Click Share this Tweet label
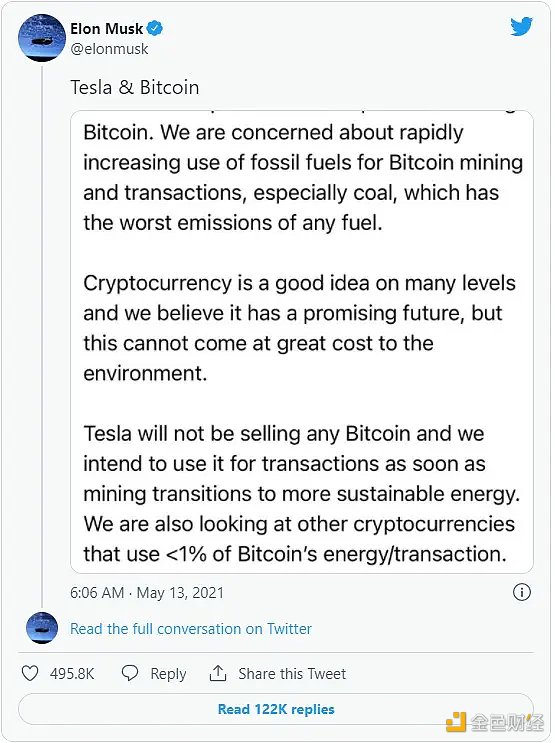 [x=292, y=674]
